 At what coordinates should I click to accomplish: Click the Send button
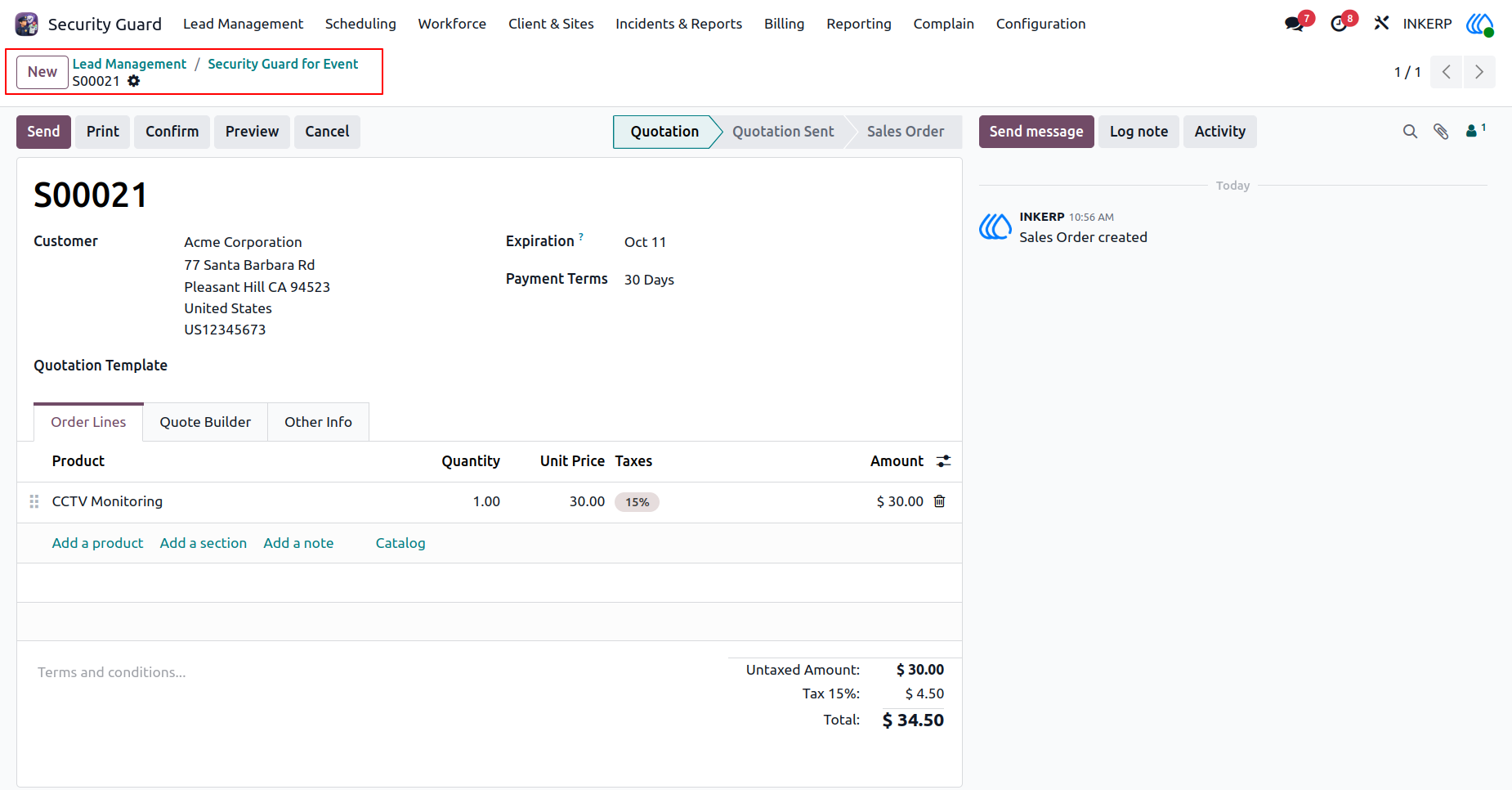click(x=43, y=132)
